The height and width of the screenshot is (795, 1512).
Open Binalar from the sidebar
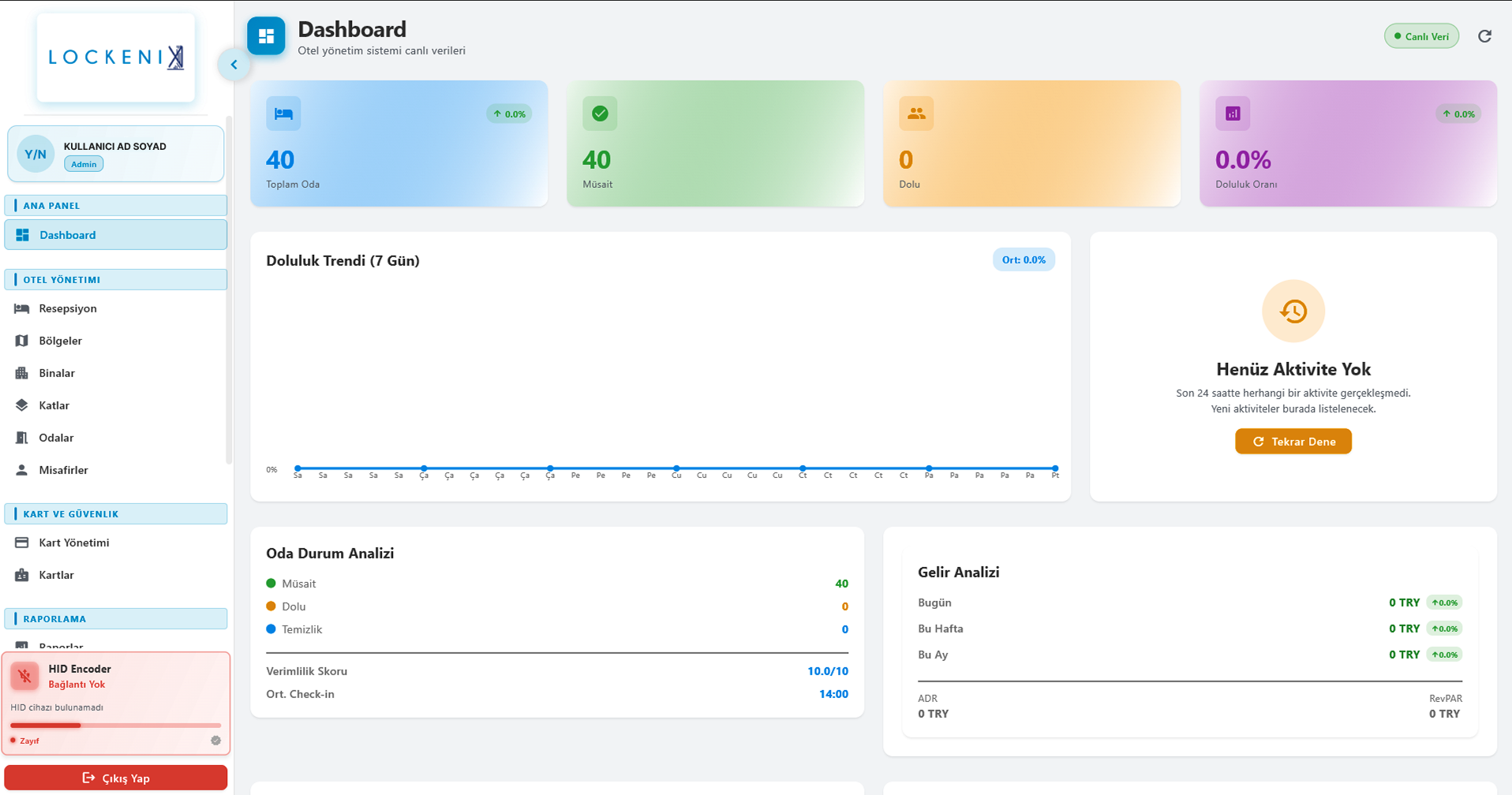point(22,372)
